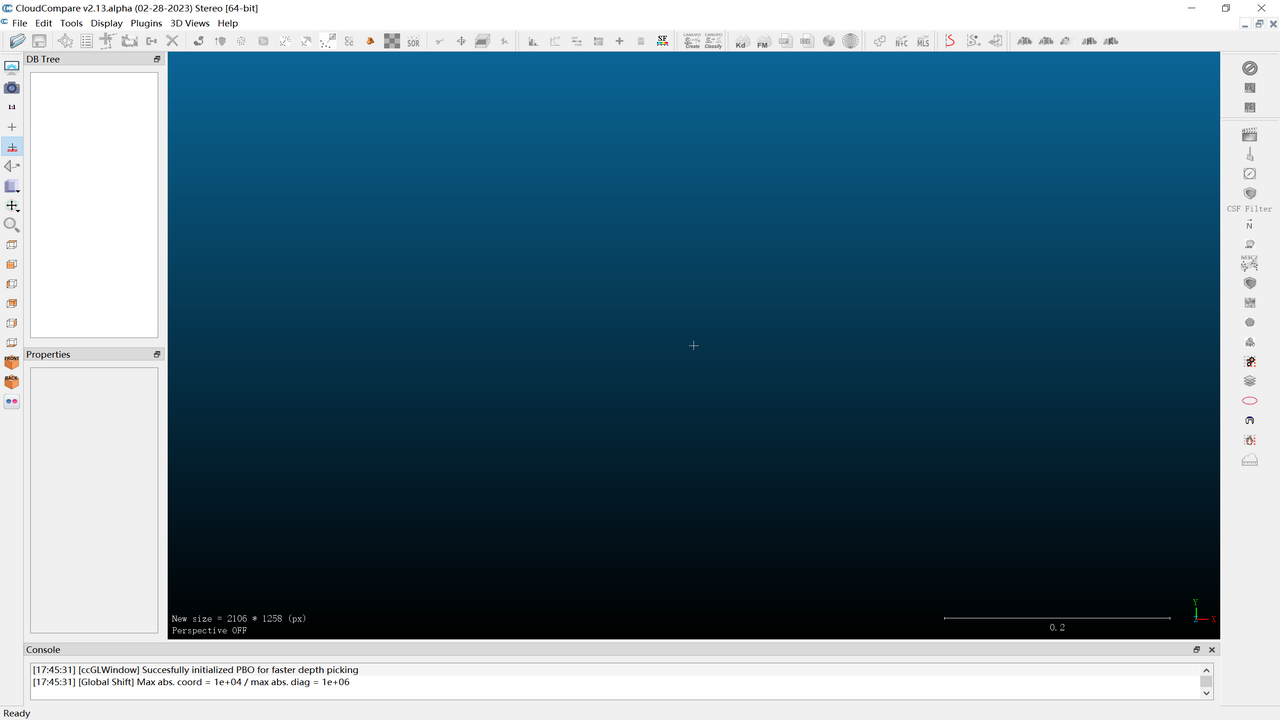Open the Plugins menu

(146, 23)
